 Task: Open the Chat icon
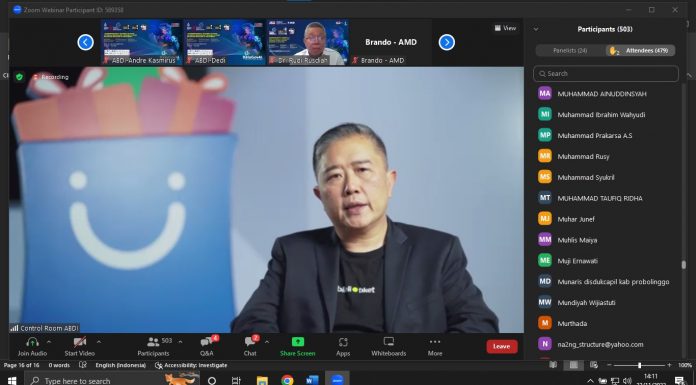[x=250, y=342]
